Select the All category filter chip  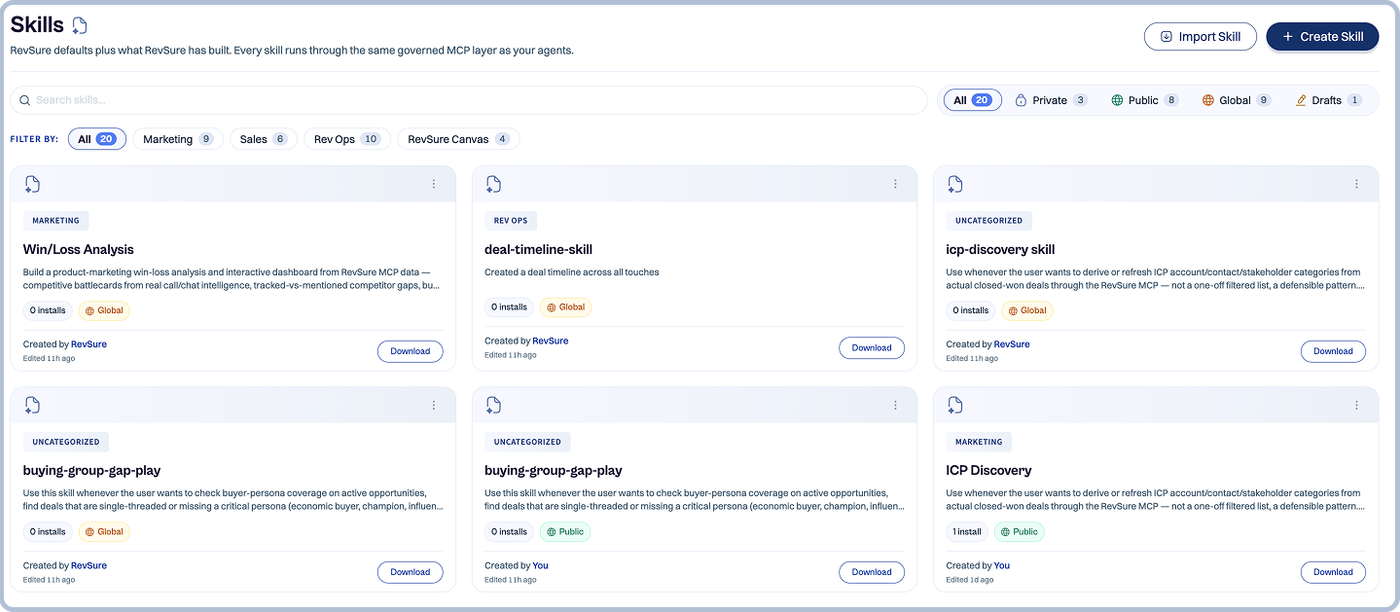tap(97, 139)
